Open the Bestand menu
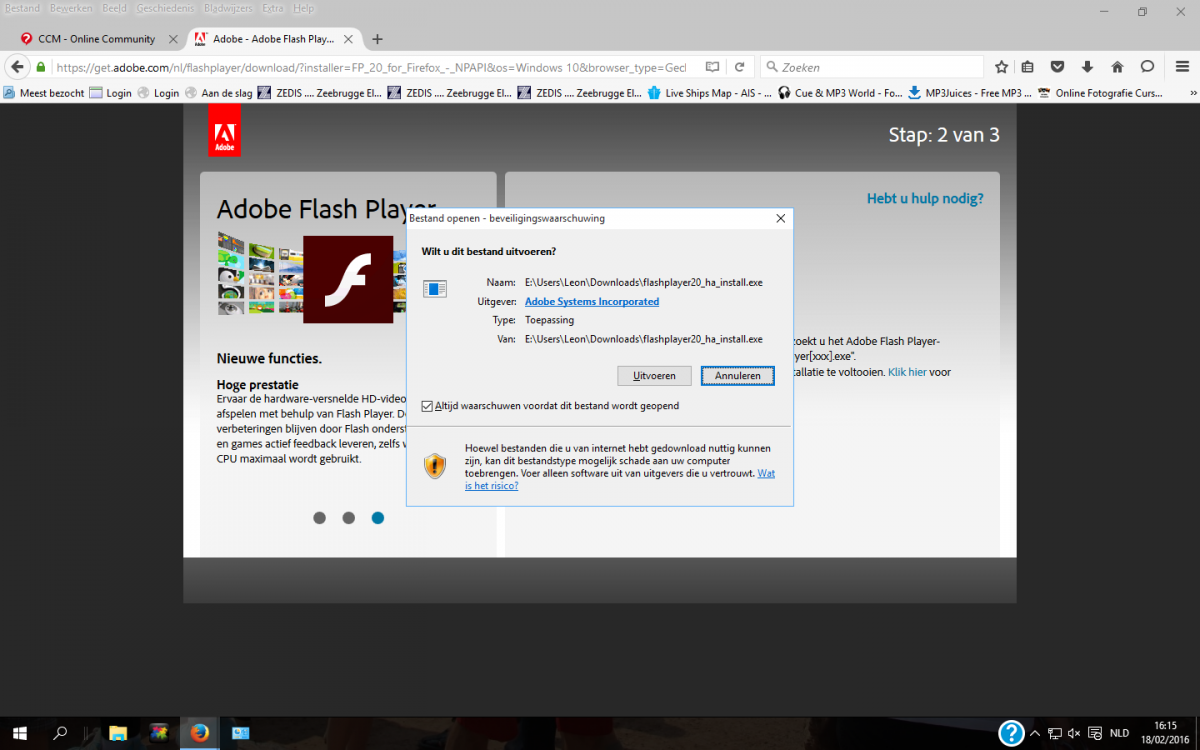 click(22, 8)
